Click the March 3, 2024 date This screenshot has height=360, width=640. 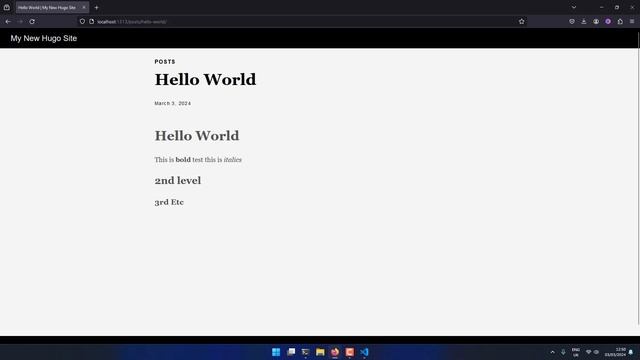point(173,103)
